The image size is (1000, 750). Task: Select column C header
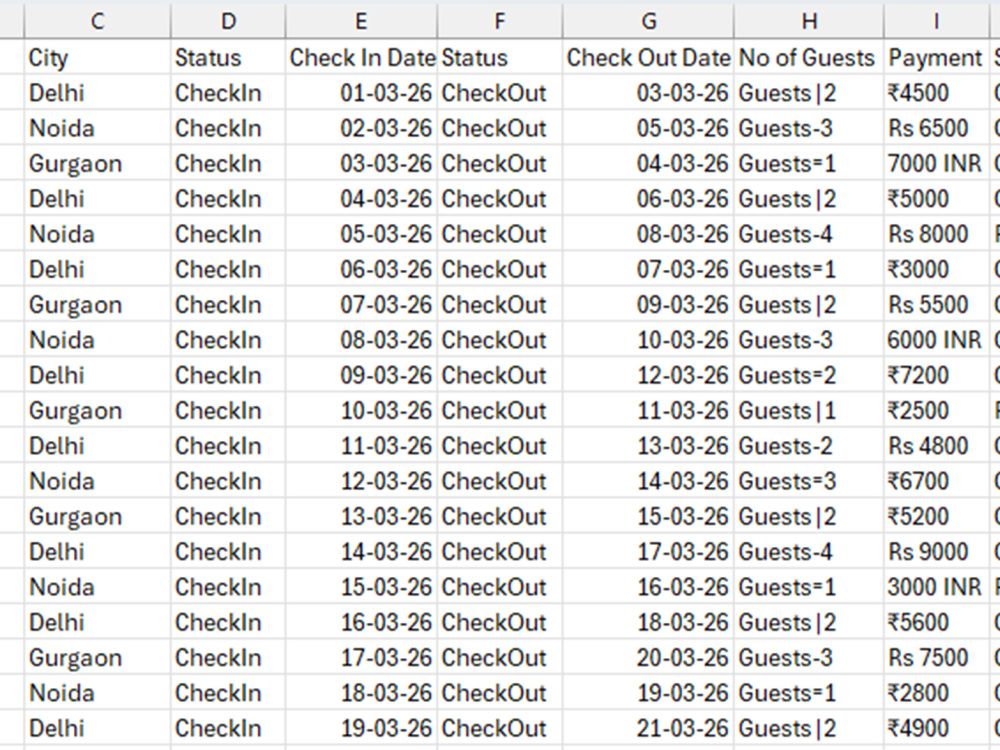tap(98, 21)
